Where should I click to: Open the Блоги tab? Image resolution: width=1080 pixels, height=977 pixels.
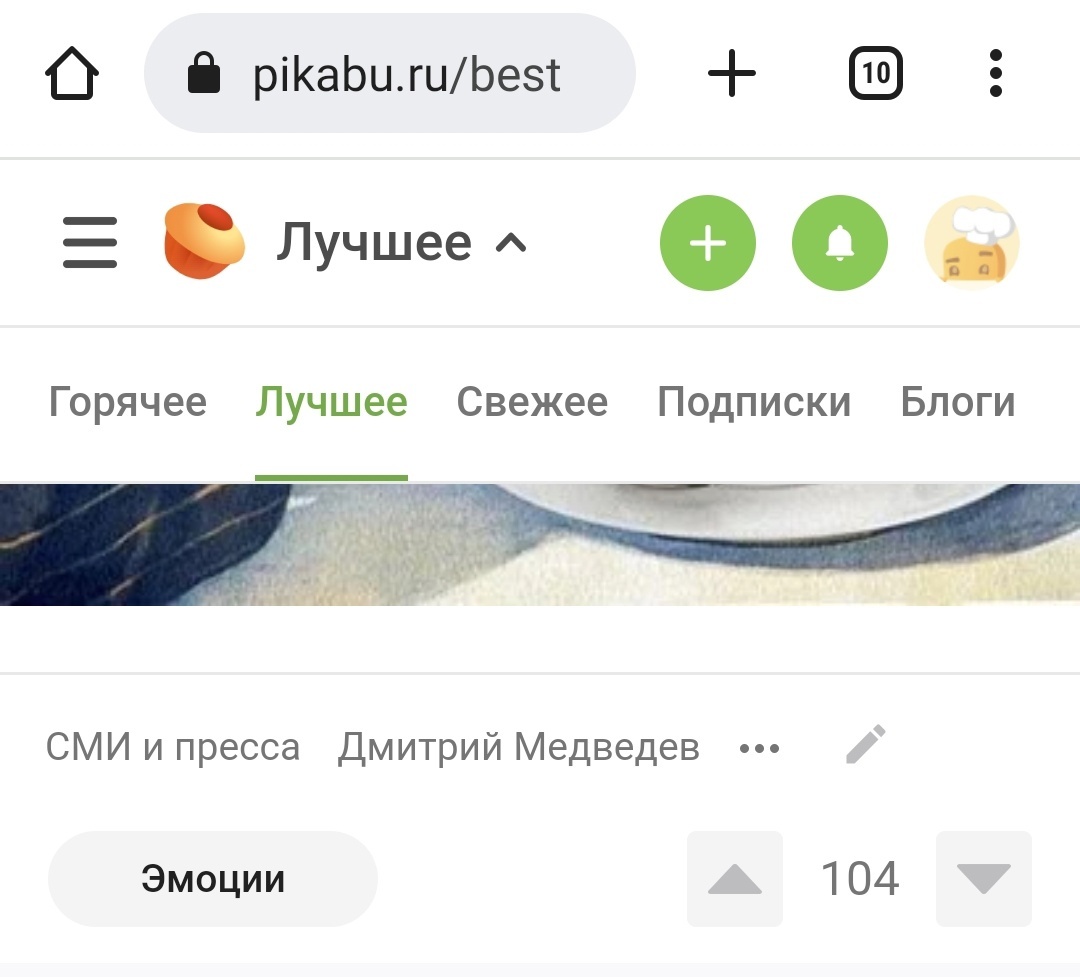click(x=958, y=402)
